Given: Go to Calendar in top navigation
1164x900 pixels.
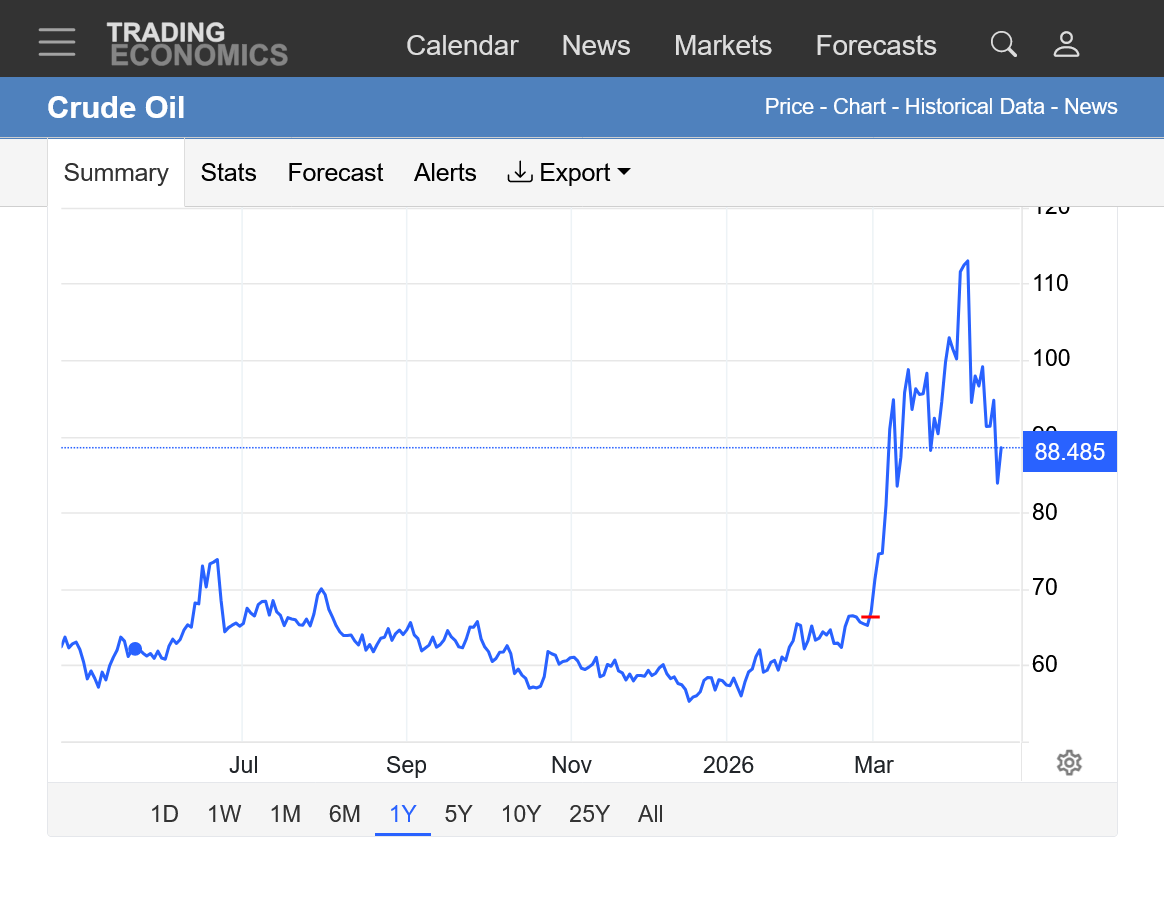Looking at the screenshot, I should click(462, 46).
